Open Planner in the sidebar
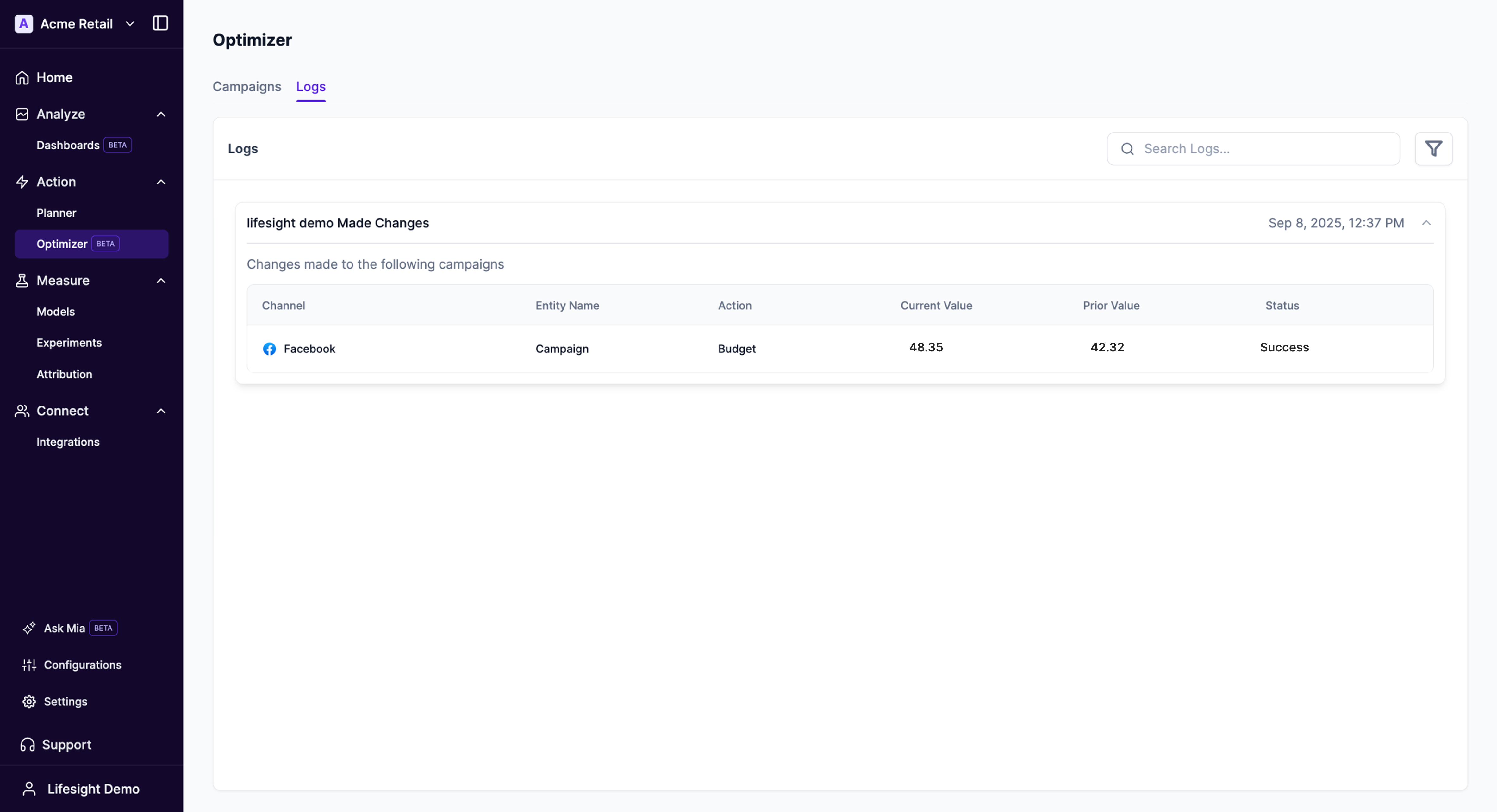The image size is (1497, 812). [x=56, y=213]
